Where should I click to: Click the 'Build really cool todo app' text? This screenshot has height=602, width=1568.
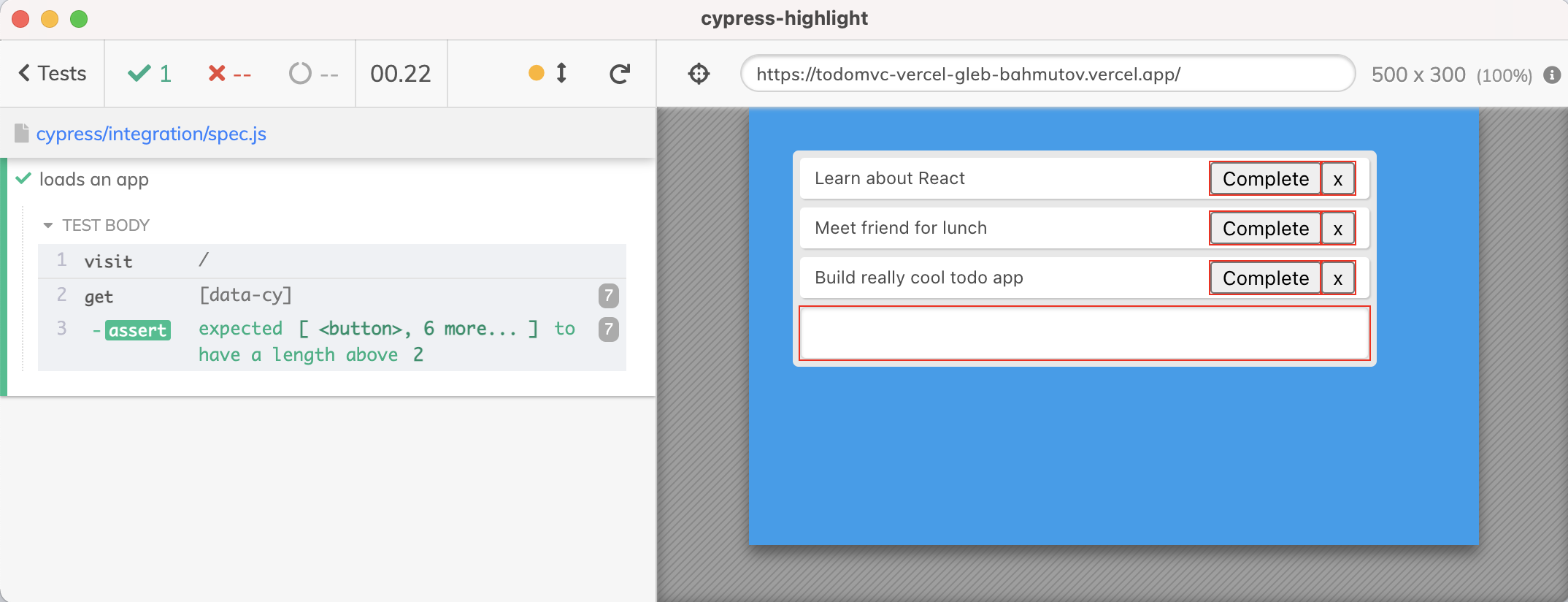[918, 278]
